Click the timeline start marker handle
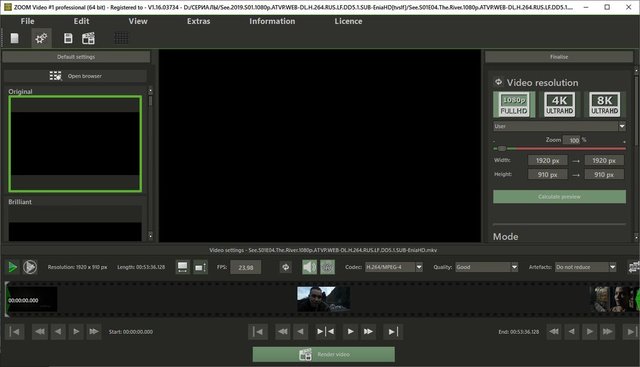 tap(7, 299)
